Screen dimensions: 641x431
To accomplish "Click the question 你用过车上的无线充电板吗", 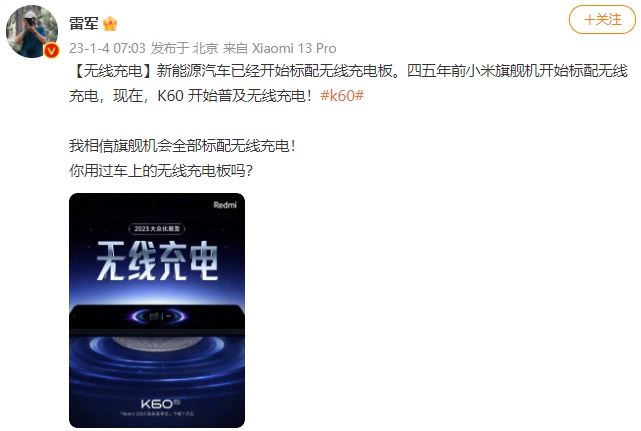I will point(161,171).
